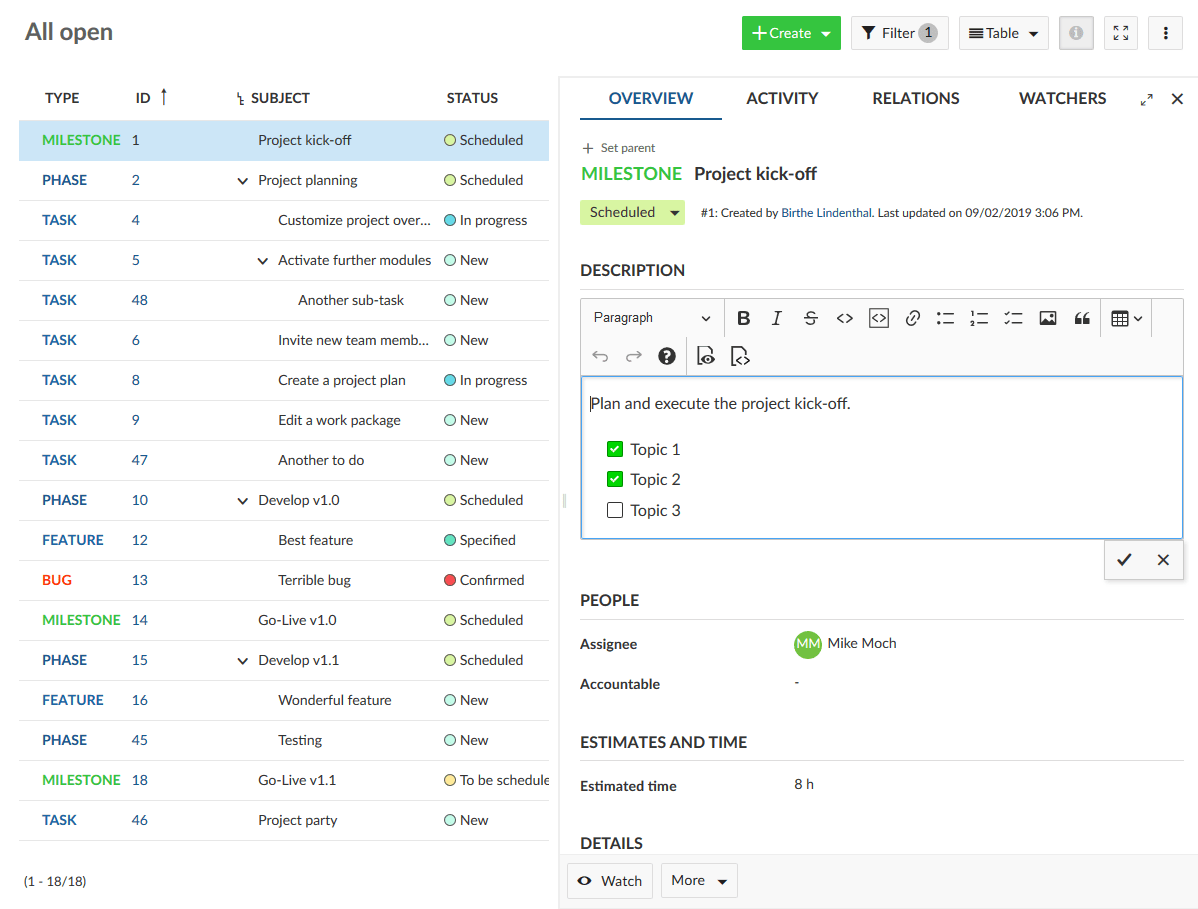1198x909 pixels.
Task: Click the block quote icon
Action: (1081, 318)
